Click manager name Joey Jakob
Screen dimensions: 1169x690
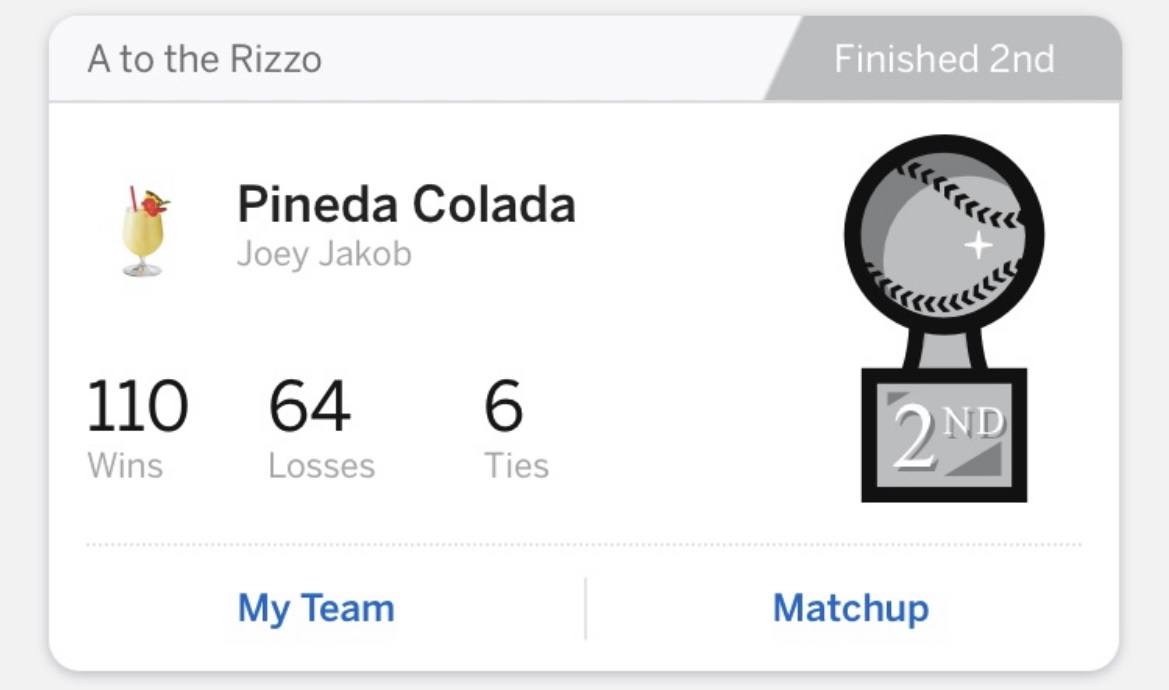coord(324,254)
